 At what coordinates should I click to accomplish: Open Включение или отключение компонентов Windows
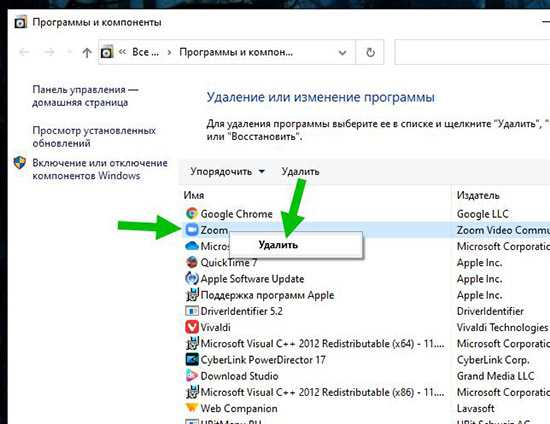point(100,169)
